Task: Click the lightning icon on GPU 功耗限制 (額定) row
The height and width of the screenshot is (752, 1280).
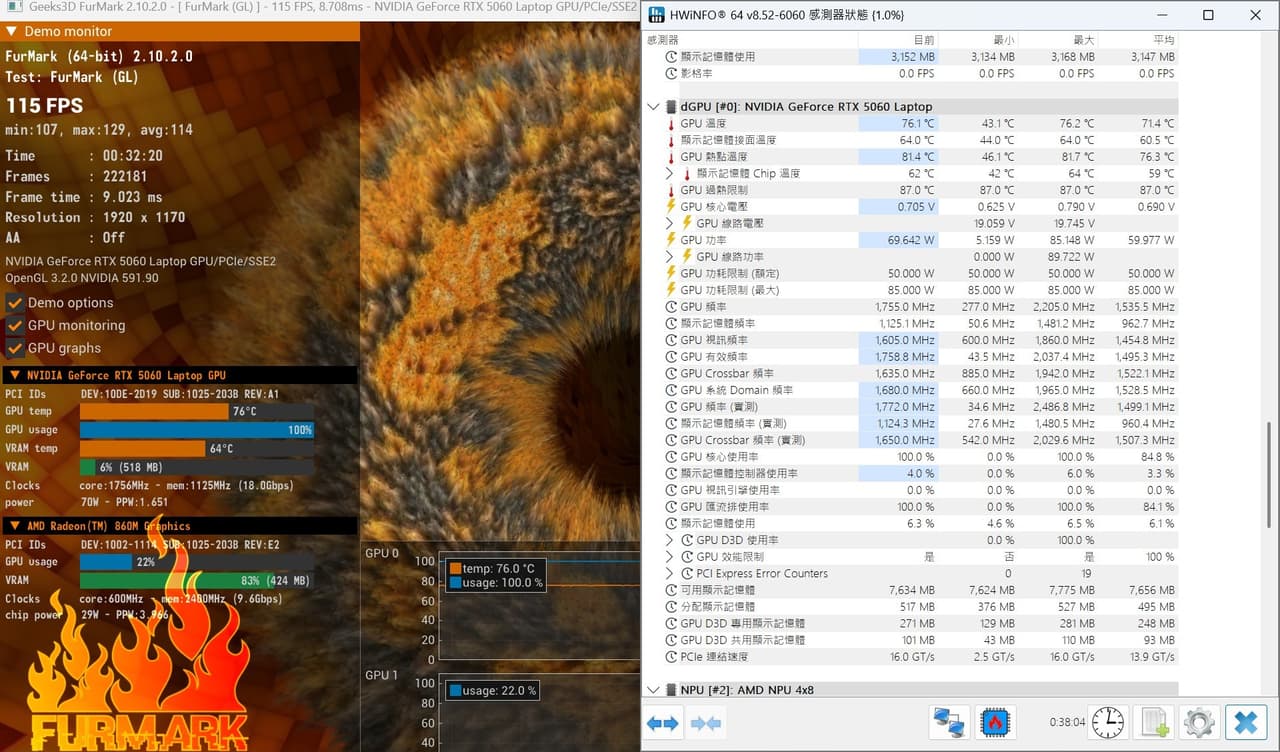Action: pyautogui.click(x=672, y=273)
